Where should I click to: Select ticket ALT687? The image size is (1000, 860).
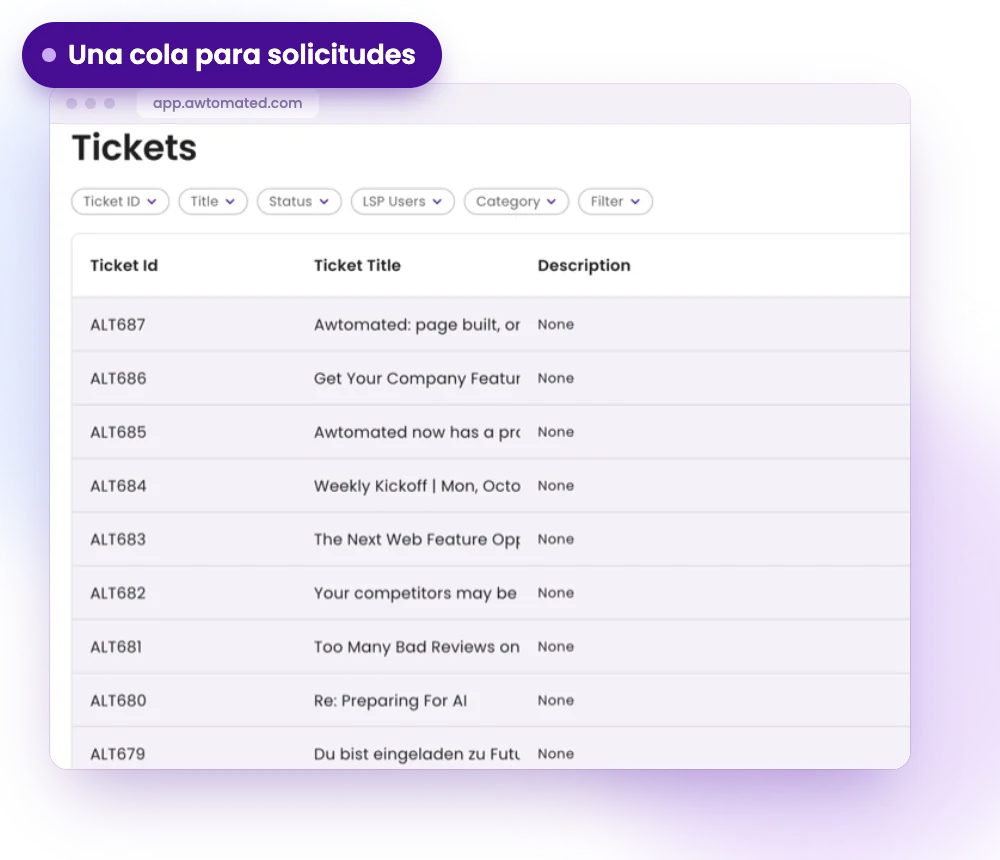(118, 325)
